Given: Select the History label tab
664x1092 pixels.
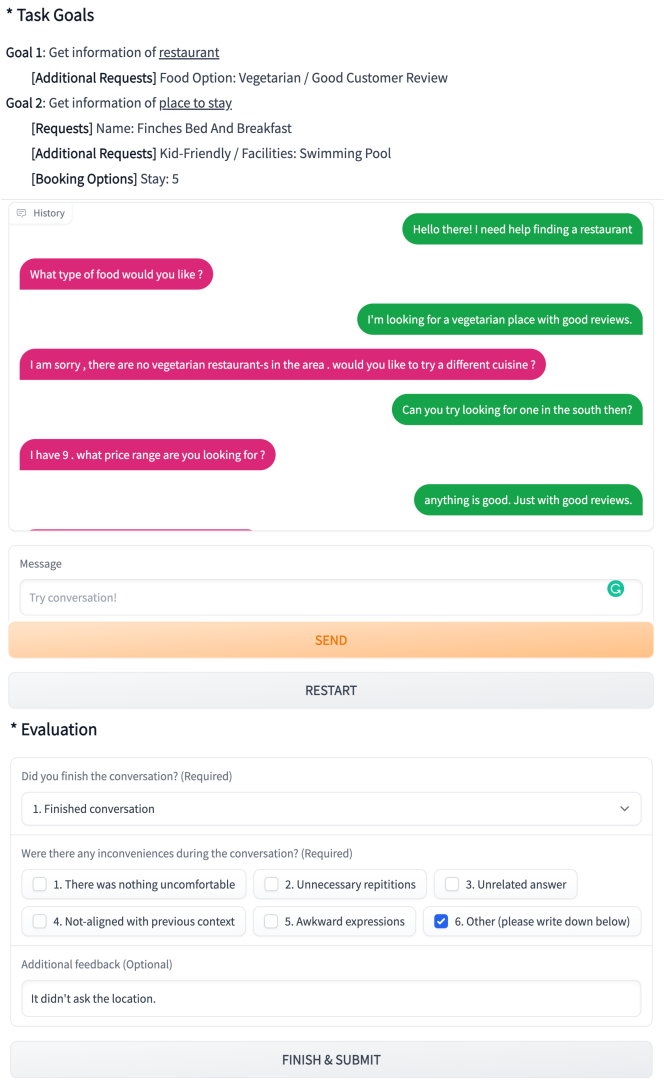Looking at the screenshot, I should [48, 213].
